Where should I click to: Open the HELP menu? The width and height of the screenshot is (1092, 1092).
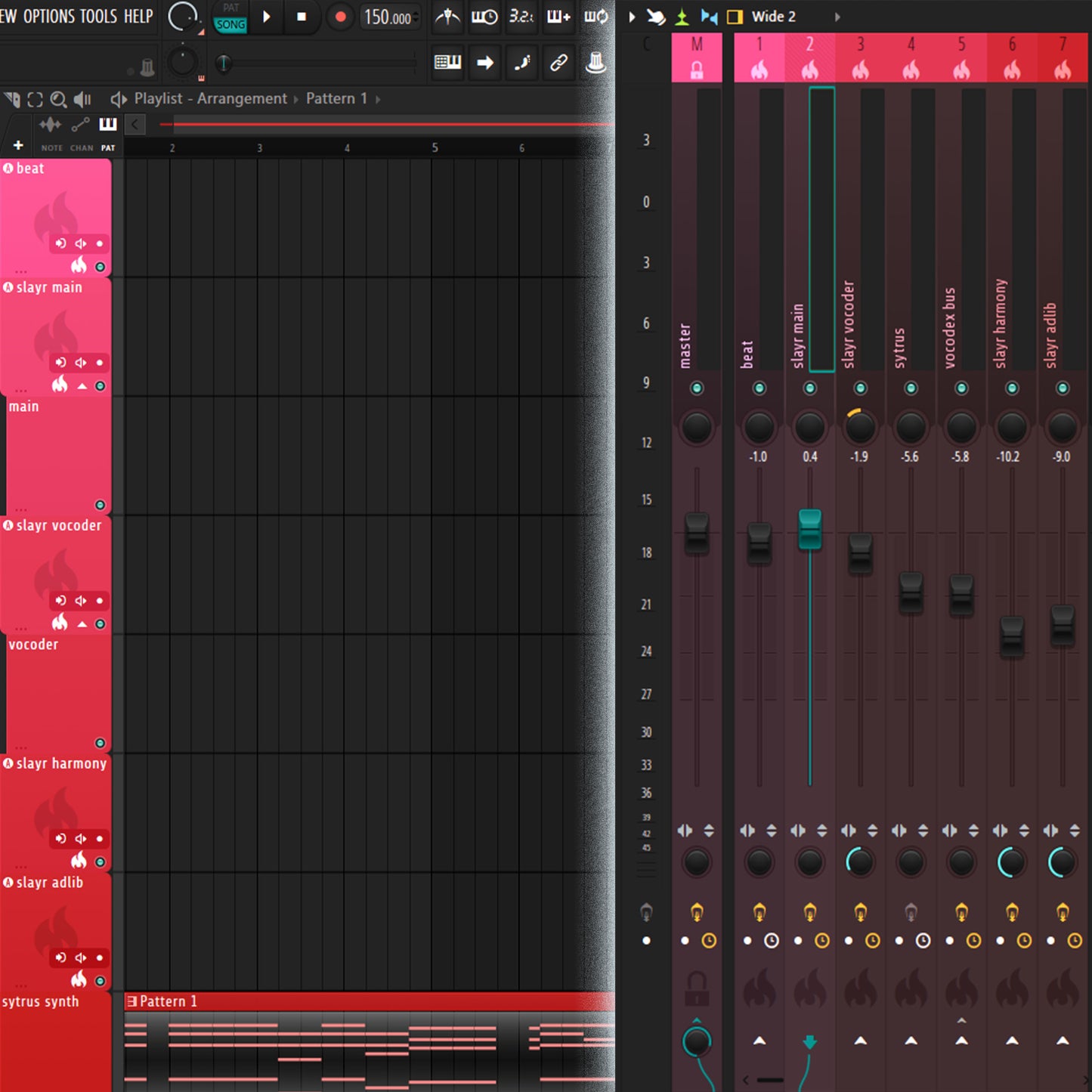pyautogui.click(x=138, y=16)
